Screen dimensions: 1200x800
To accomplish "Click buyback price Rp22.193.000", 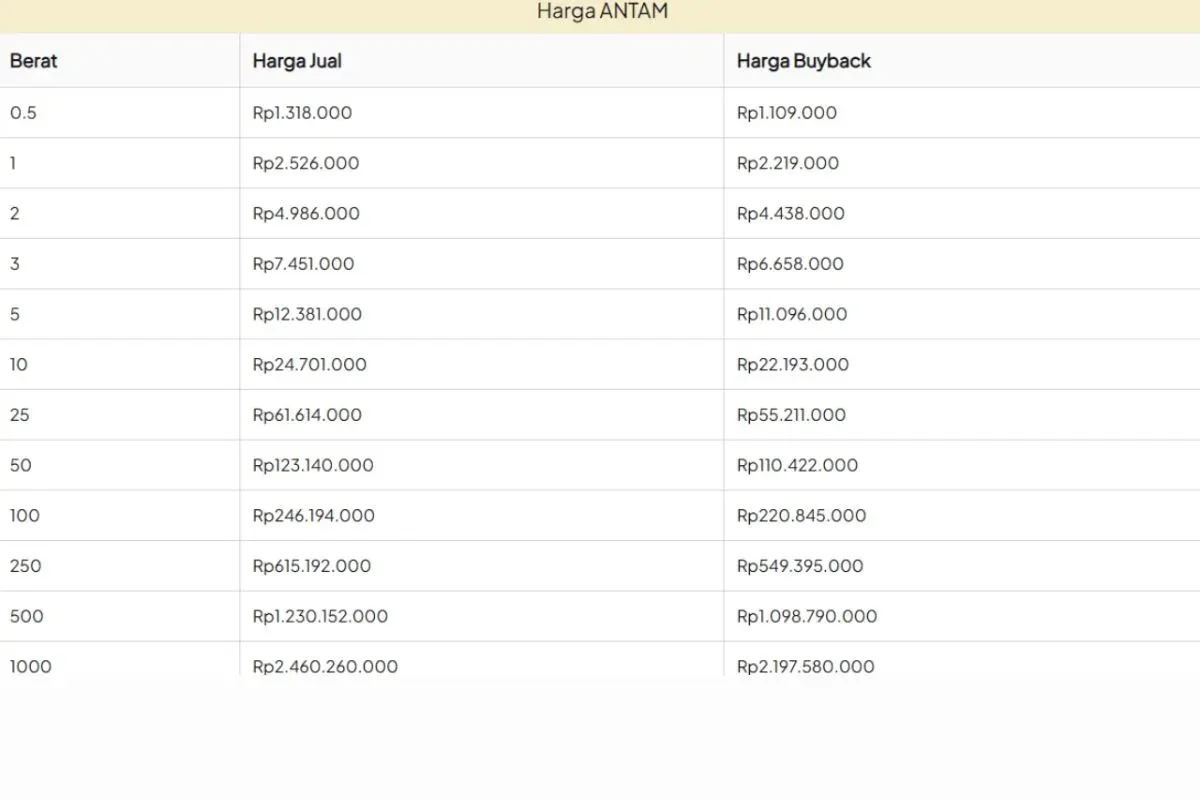I will (x=792, y=365).
